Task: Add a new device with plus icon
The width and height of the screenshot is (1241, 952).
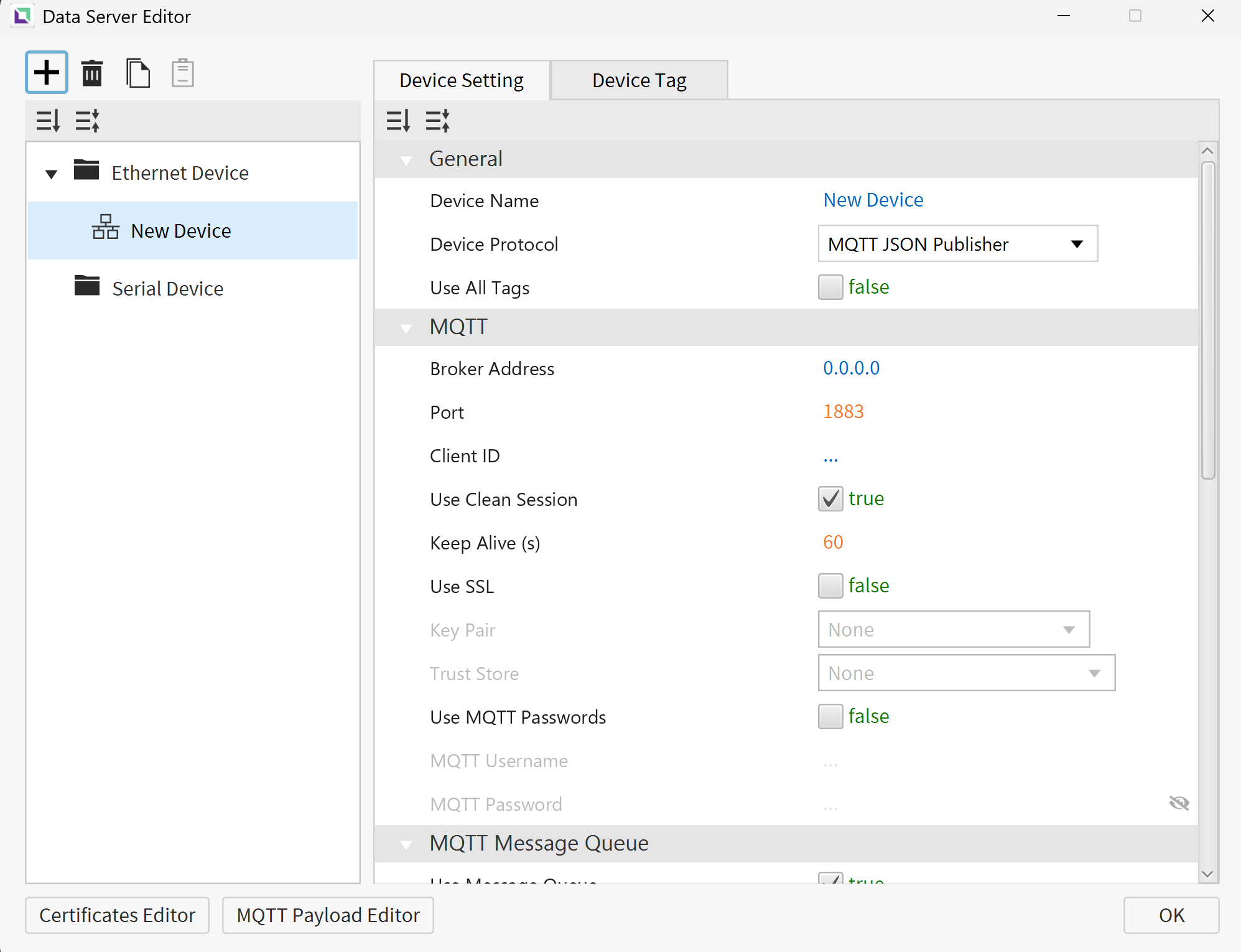Action: (47, 72)
